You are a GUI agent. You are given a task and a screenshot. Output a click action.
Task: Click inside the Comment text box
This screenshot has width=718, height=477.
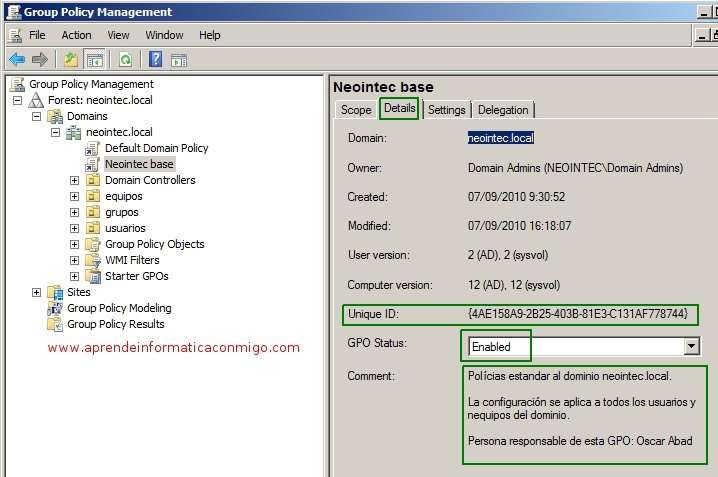point(584,415)
